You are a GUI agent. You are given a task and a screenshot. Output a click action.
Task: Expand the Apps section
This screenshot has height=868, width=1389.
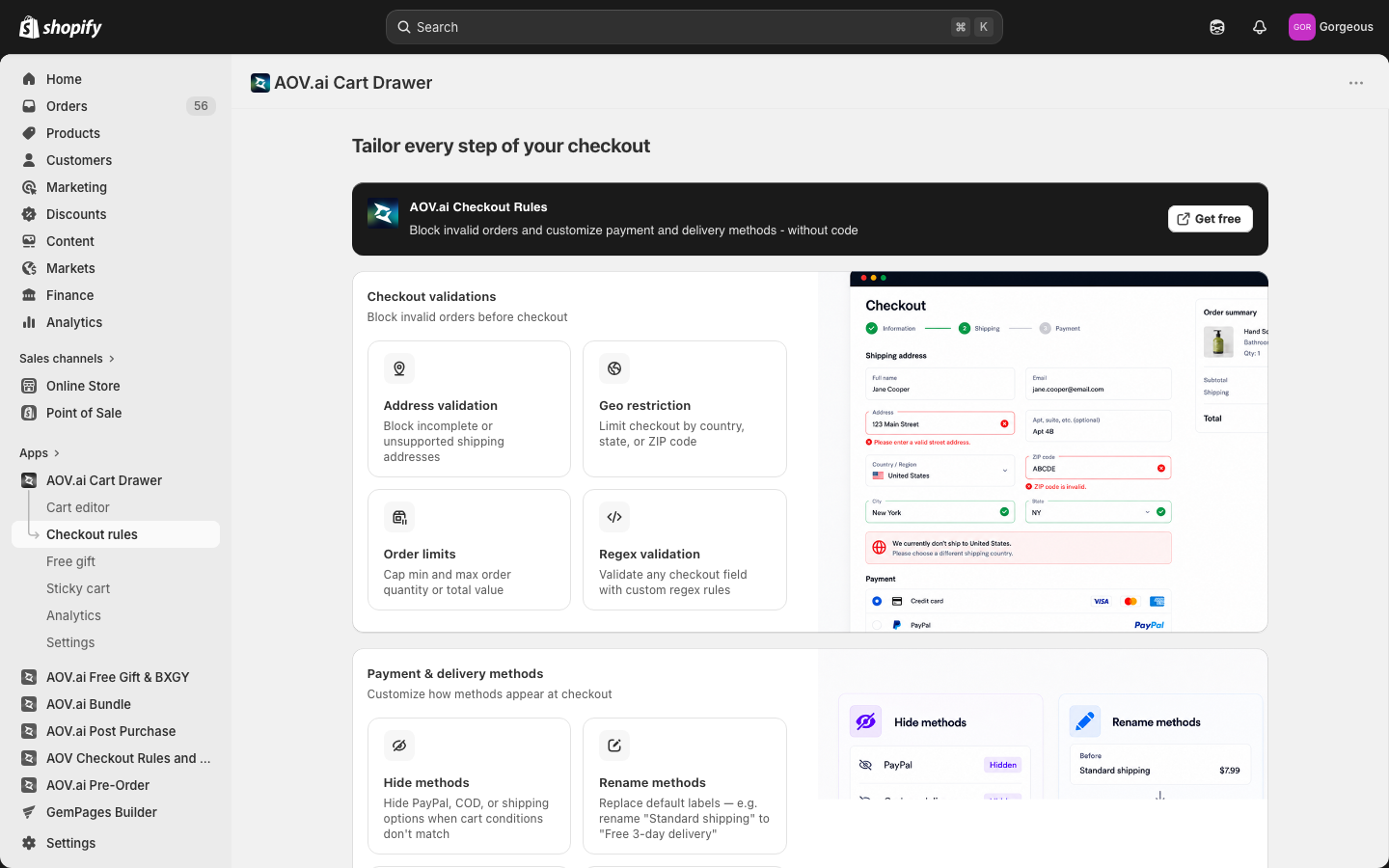point(40,453)
